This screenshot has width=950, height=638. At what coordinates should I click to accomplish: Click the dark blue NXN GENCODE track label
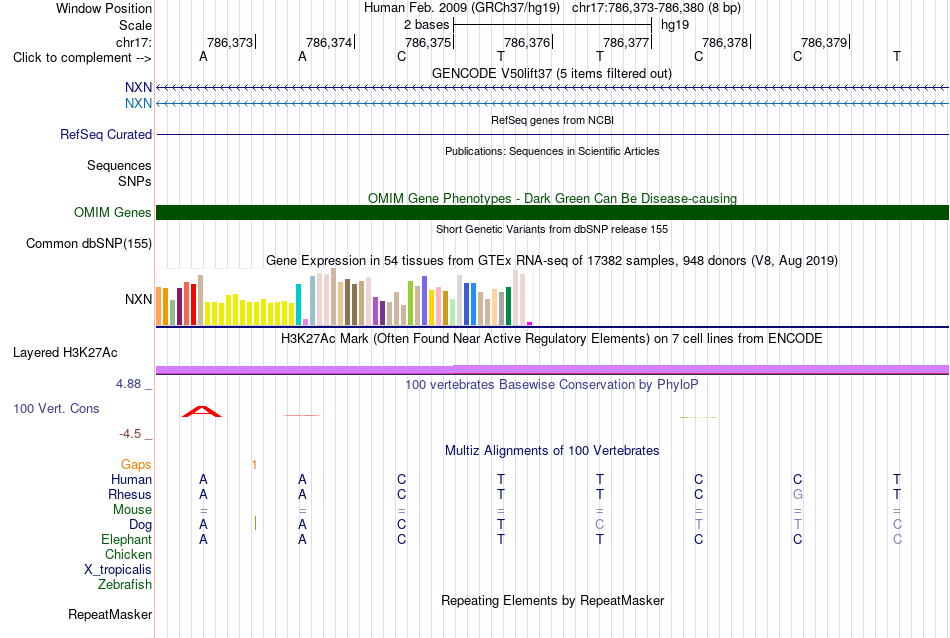point(138,88)
